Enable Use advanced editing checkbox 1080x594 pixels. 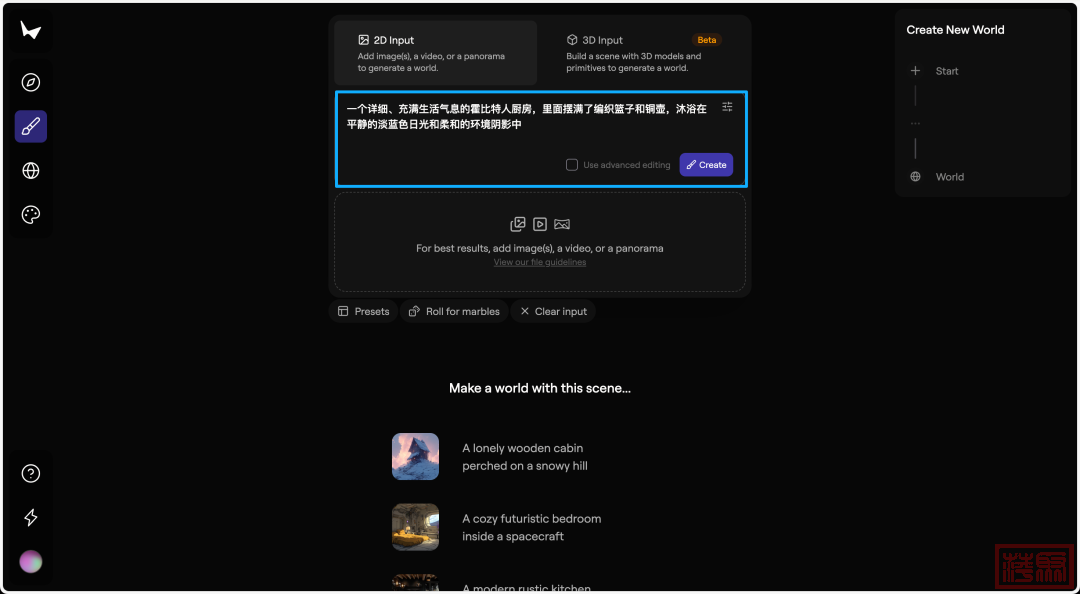pos(572,165)
